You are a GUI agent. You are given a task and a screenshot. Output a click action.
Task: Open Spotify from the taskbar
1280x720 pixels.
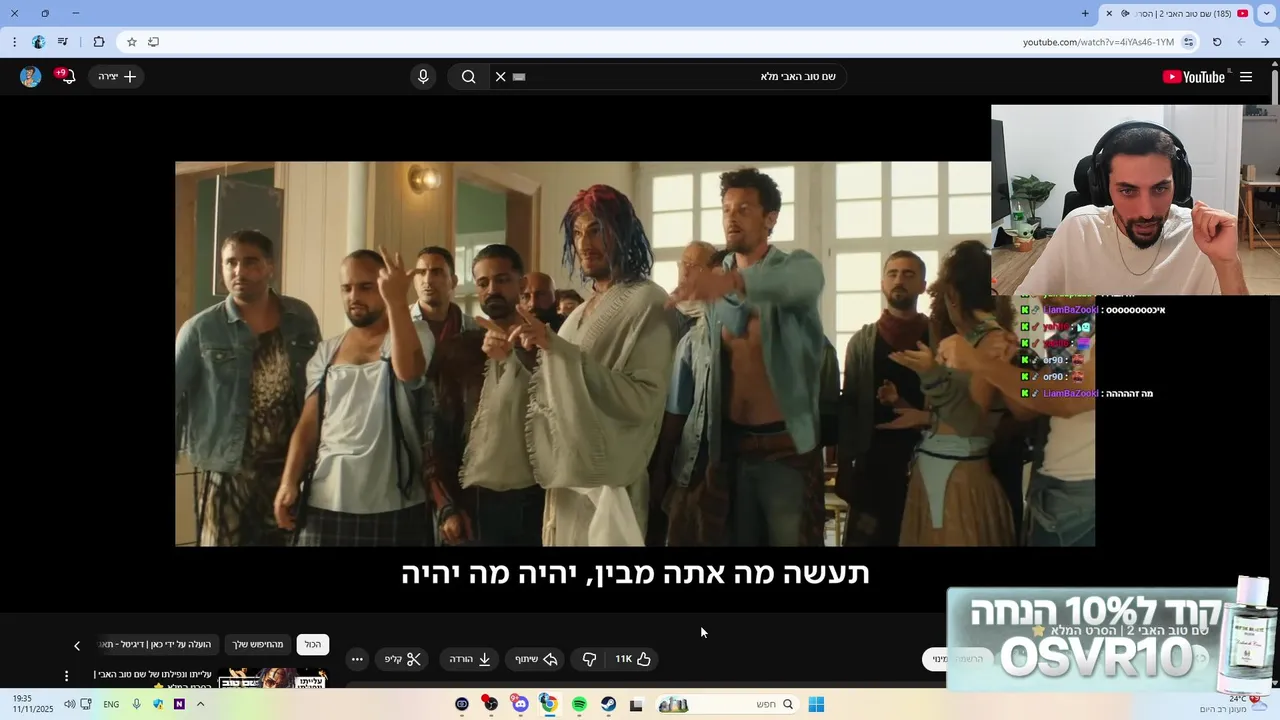click(579, 704)
